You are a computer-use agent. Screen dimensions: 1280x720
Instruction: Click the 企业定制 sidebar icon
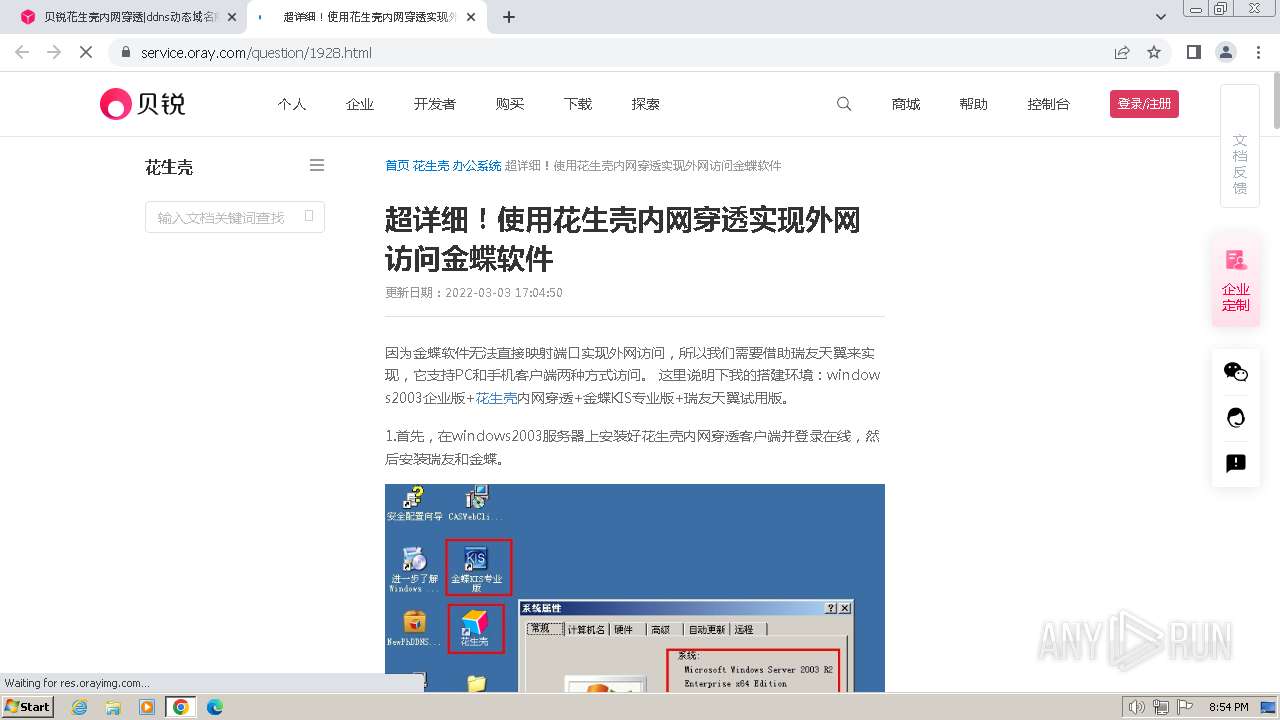pyautogui.click(x=1236, y=281)
